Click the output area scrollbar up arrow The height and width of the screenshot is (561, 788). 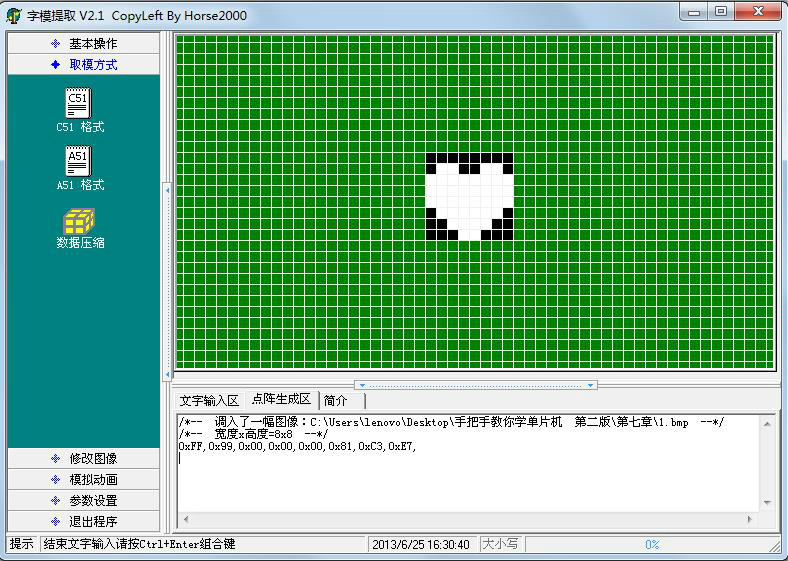point(767,422)
